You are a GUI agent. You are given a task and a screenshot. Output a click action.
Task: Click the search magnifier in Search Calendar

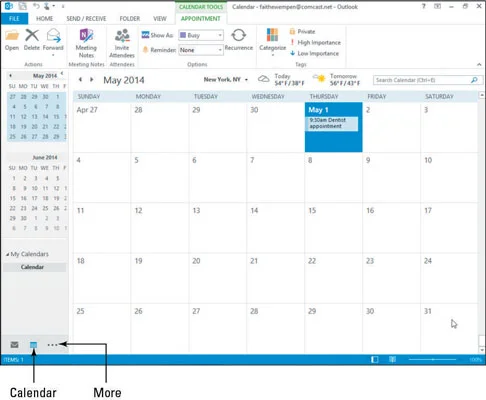pos(474,80)
